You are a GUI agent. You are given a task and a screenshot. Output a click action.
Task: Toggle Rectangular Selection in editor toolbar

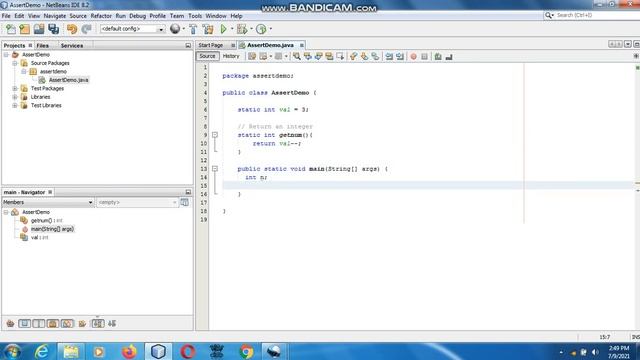click(x=340, y=57)
